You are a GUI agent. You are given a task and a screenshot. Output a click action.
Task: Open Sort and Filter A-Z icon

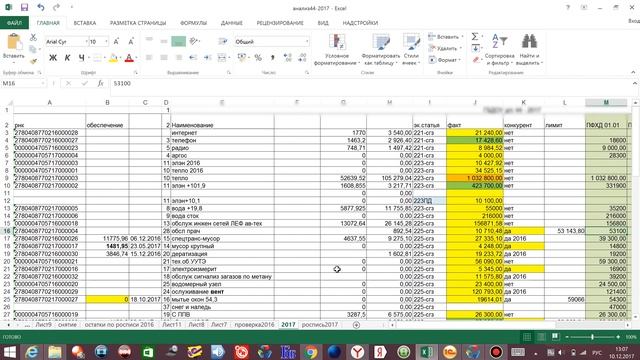tap(500, 42)
